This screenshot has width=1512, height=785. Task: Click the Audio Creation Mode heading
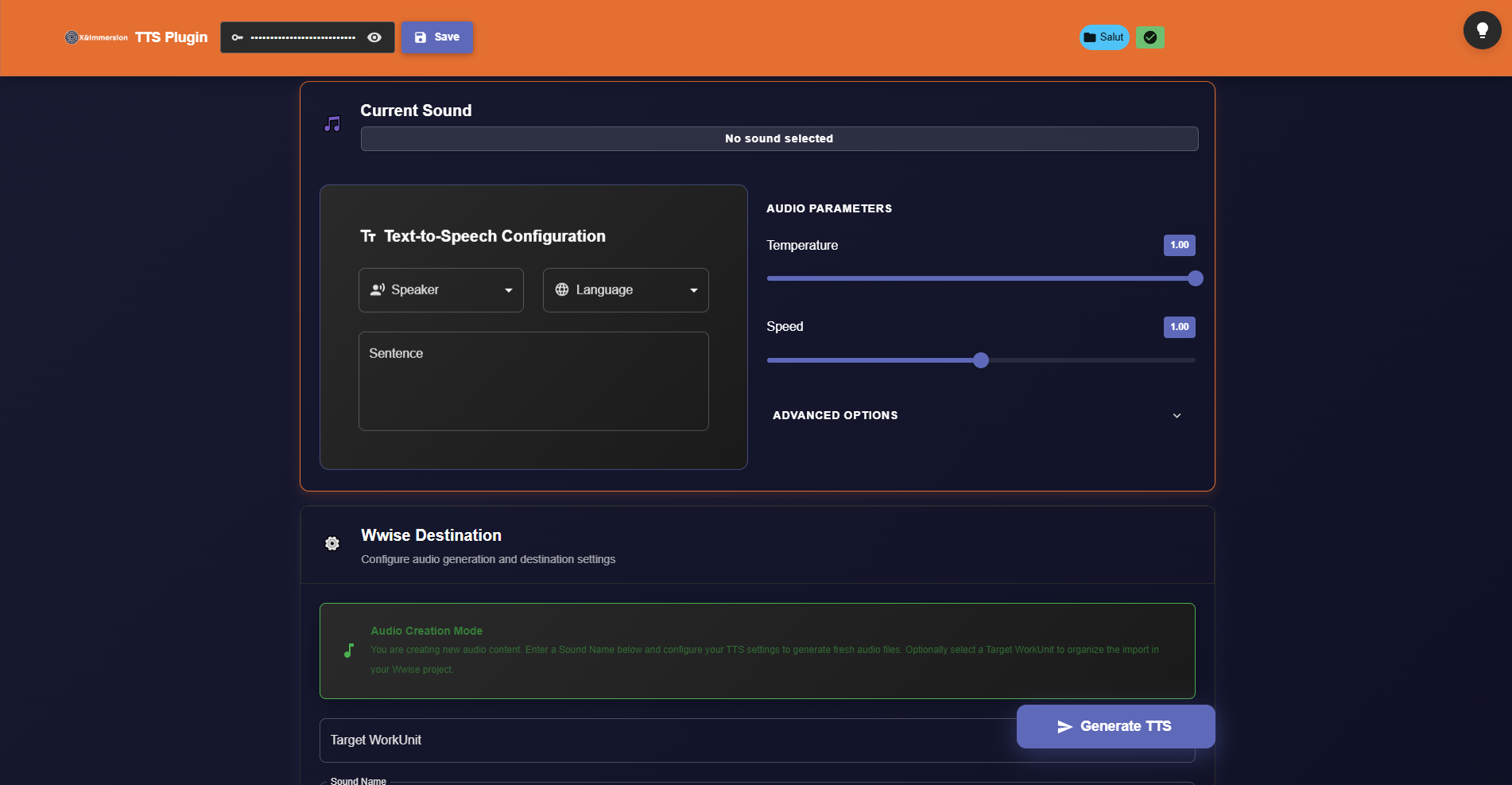[x=426, y=631]
